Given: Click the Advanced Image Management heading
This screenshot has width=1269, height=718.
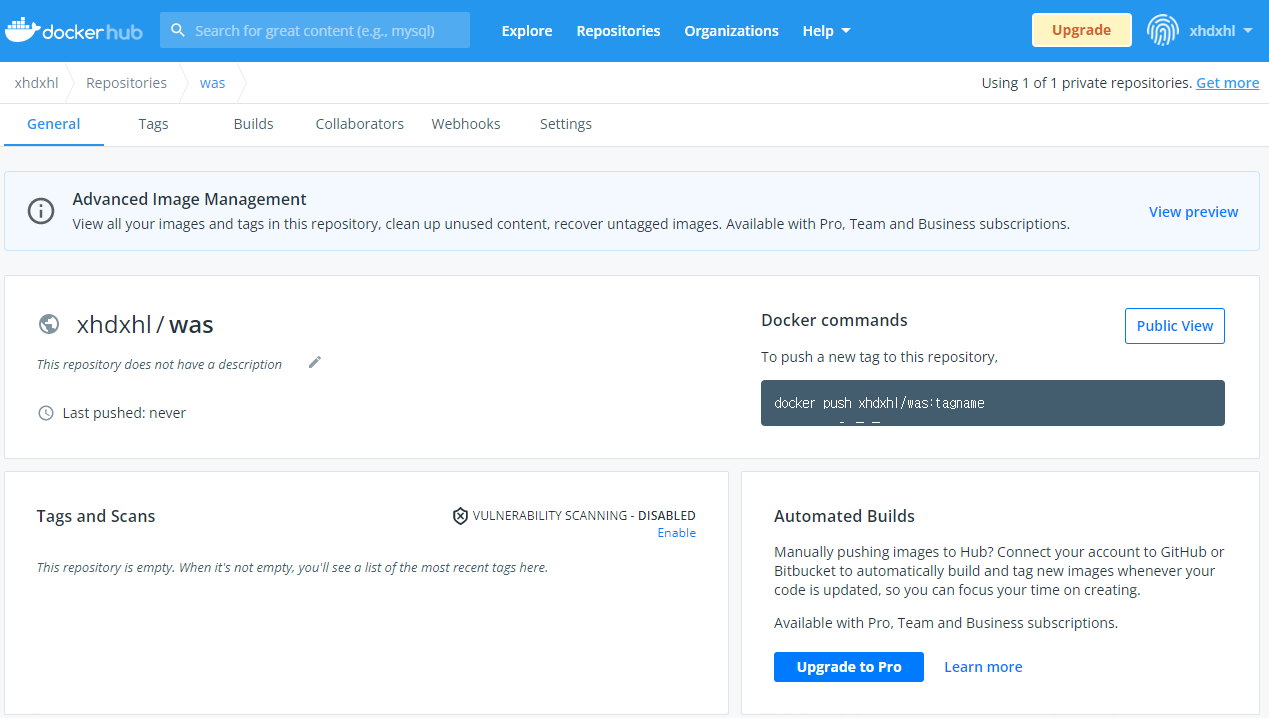Looking at the screenshot, I should (x=189, y=199).
